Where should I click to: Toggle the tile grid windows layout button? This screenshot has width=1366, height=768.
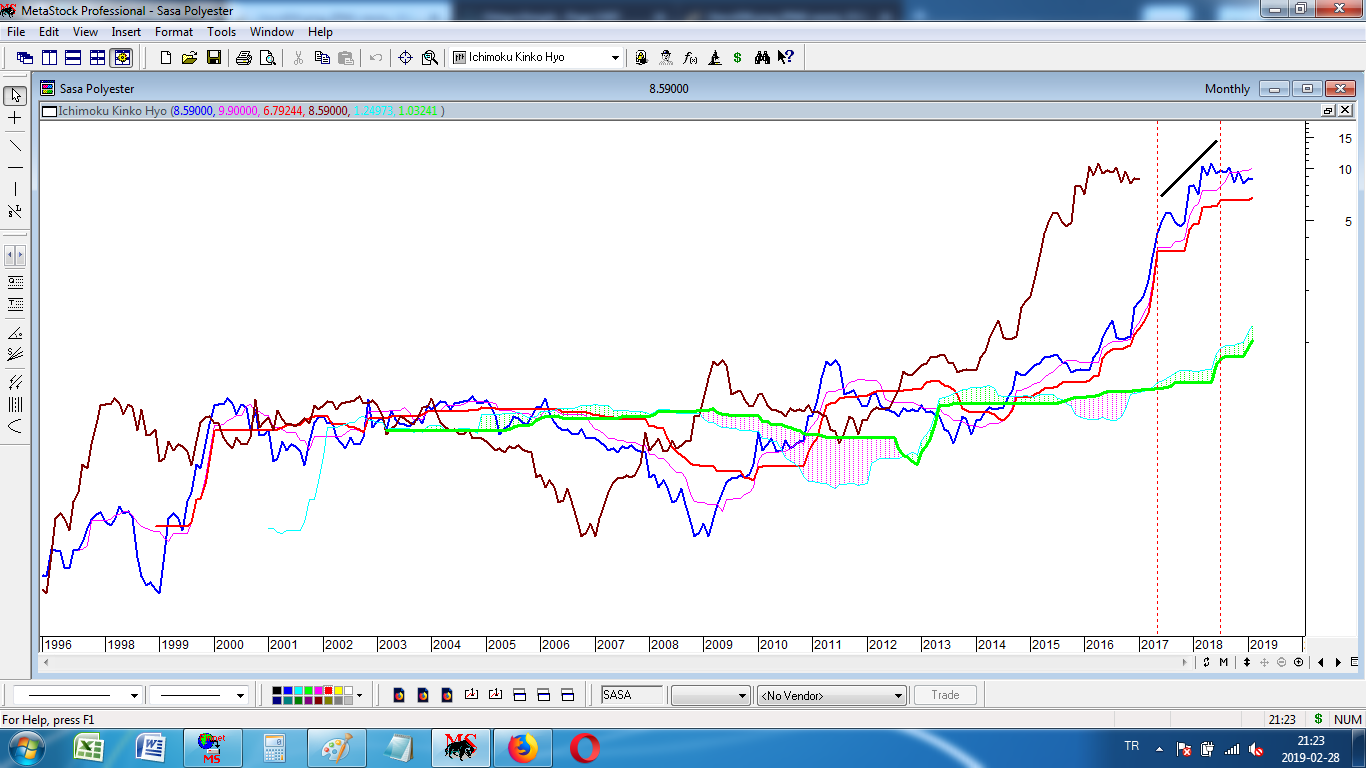point(97,58)
